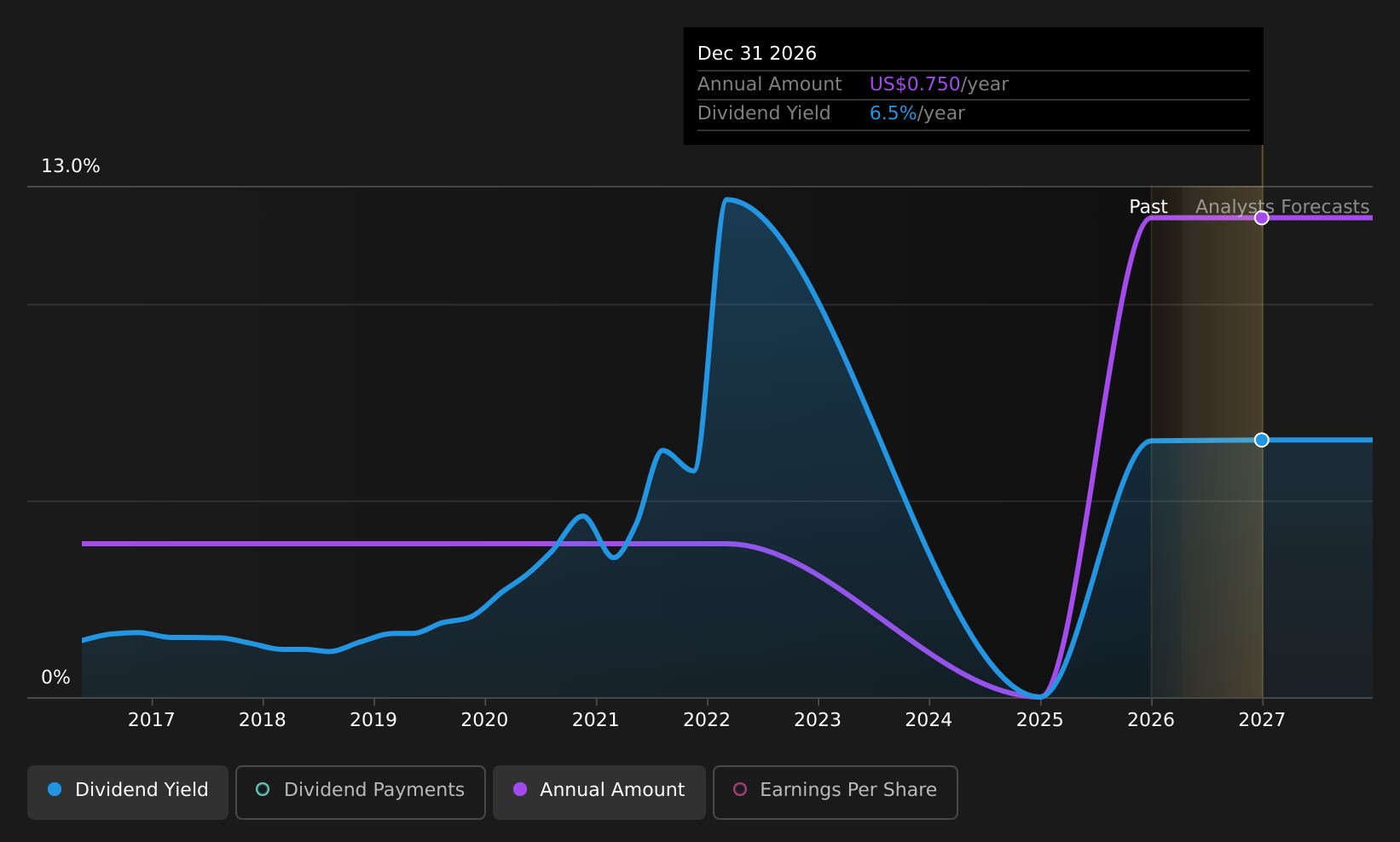Click the Dec 31 2026 tooltip header
The width and height of the screenshot is (1400, 842).
[756, 53]
